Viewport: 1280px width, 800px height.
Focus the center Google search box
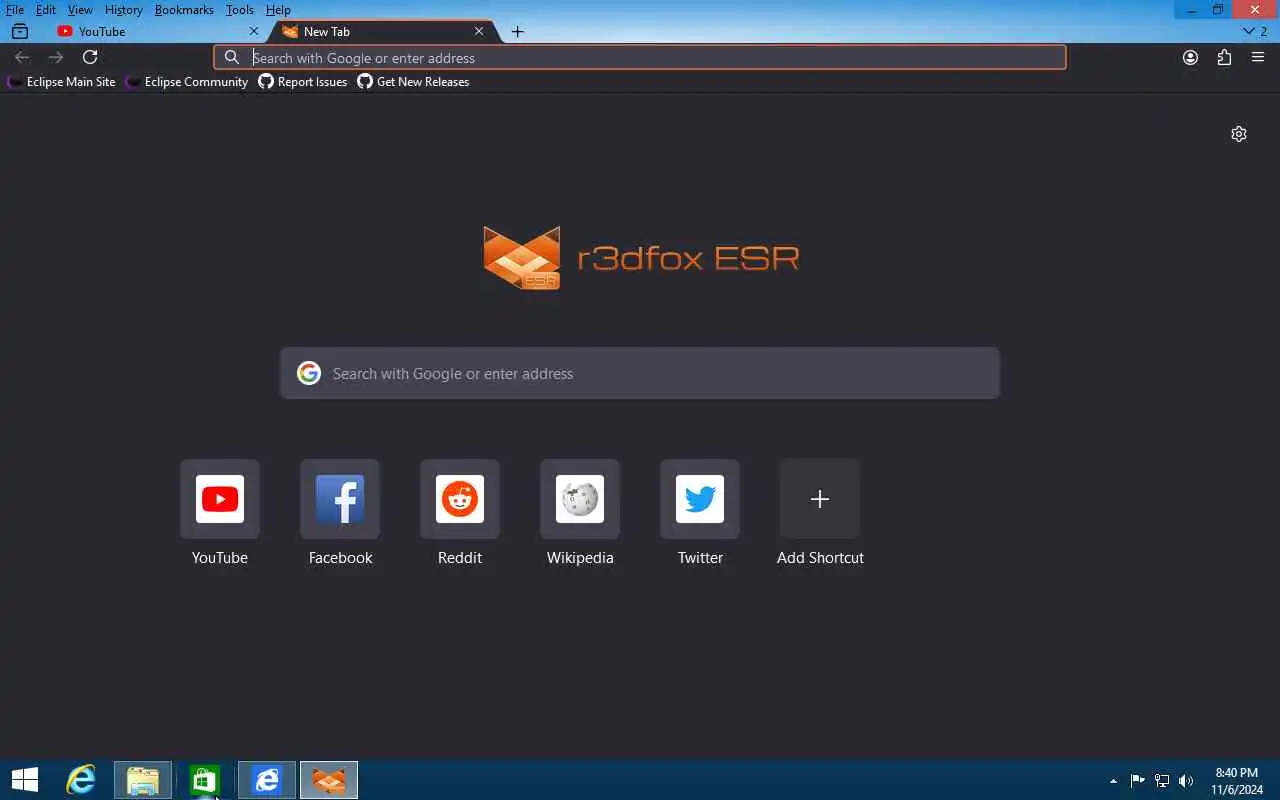click(640, 373)
